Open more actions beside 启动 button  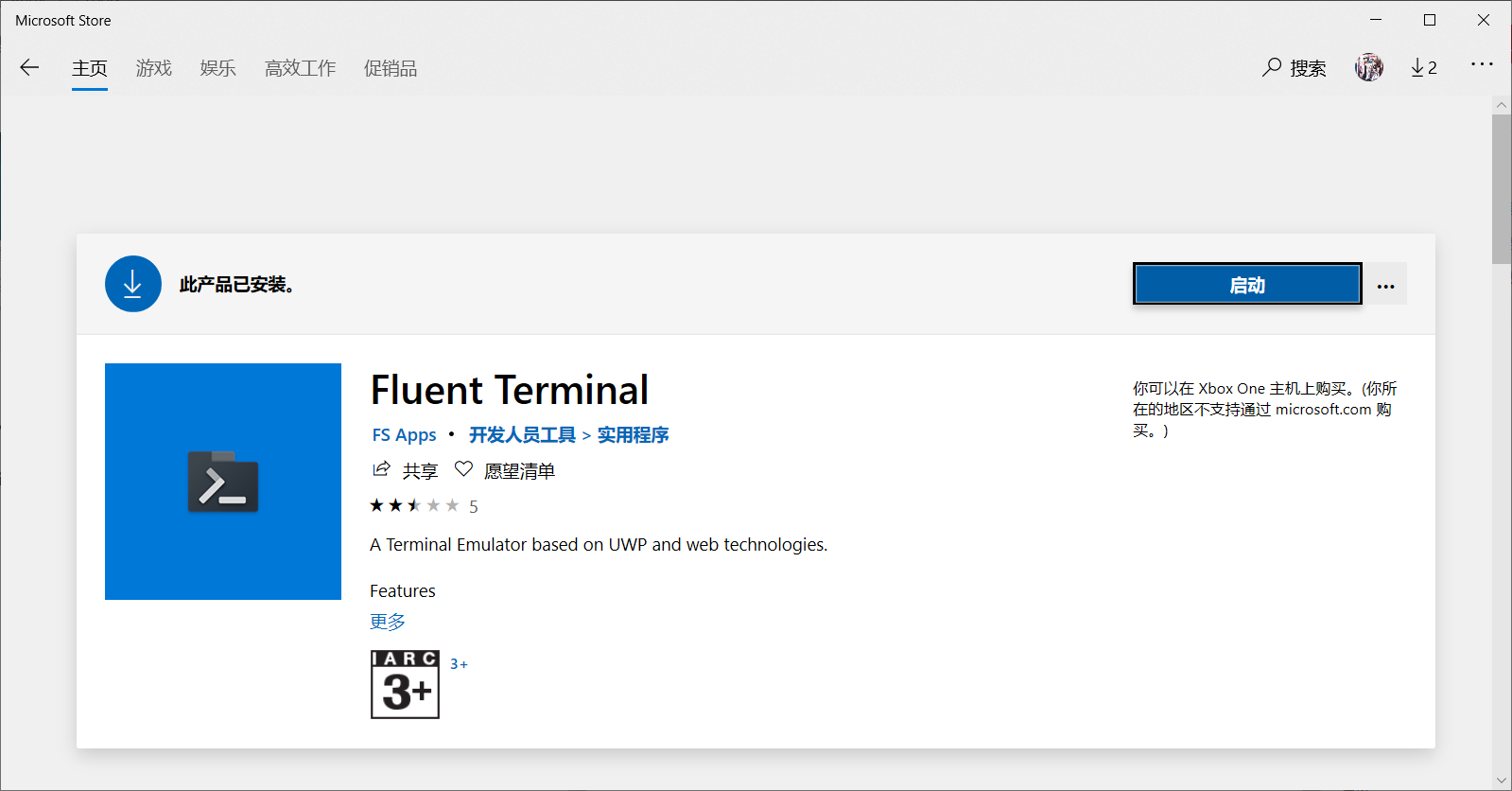coord(1385,284)
